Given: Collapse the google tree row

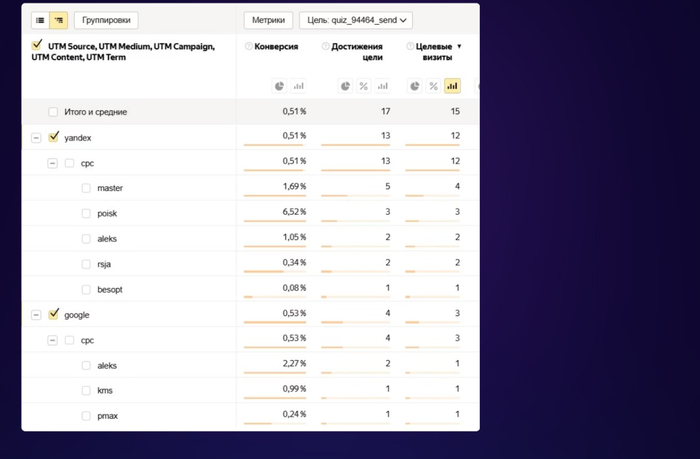Looking at the screenshot, I should coord(36,315).
